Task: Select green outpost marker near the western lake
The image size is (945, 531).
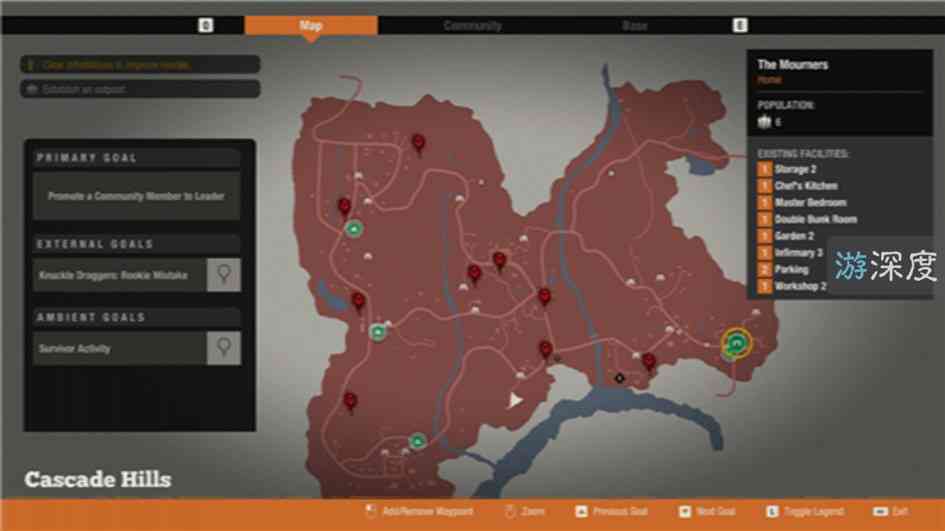Action: (378, 332)
